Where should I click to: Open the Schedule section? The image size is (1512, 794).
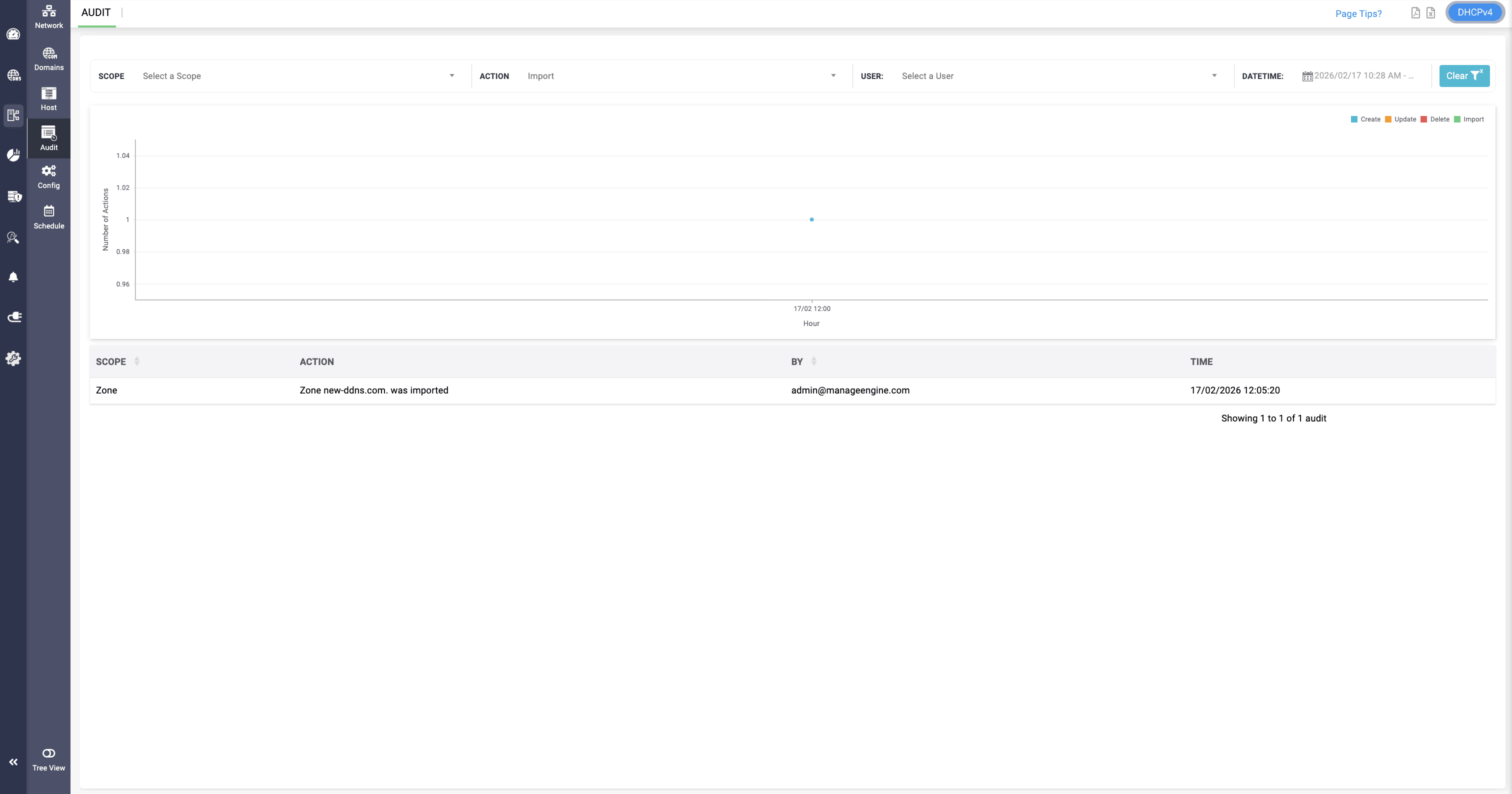click(48, 217)
